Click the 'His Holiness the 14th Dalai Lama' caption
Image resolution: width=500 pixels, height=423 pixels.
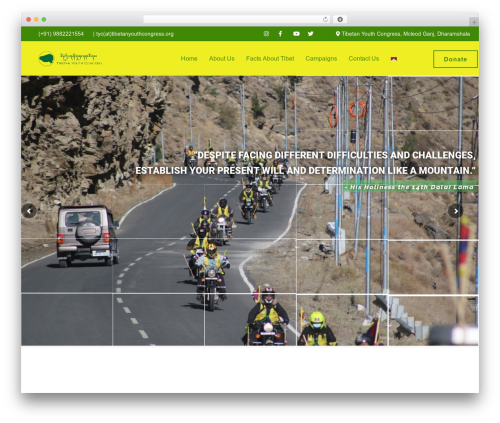pyautogui.click(x=409, y=187)
